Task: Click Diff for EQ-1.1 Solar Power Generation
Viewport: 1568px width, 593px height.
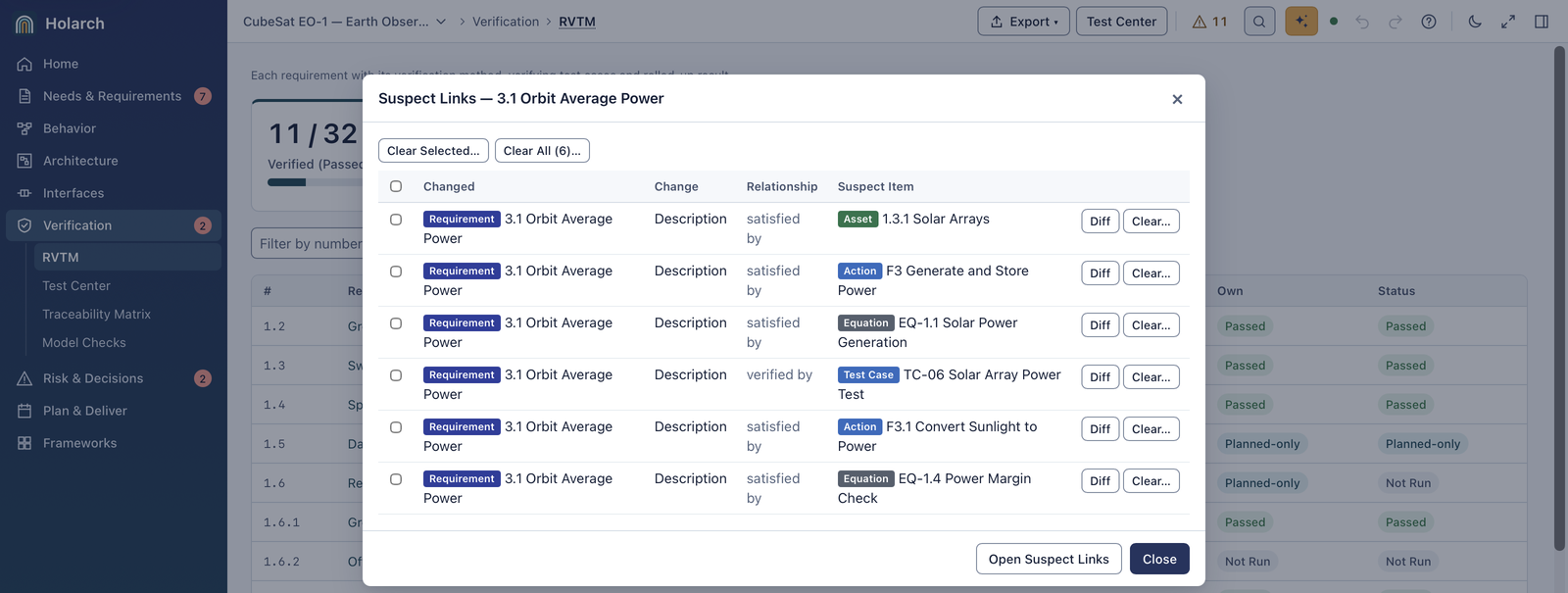Action: point(1101,325)
